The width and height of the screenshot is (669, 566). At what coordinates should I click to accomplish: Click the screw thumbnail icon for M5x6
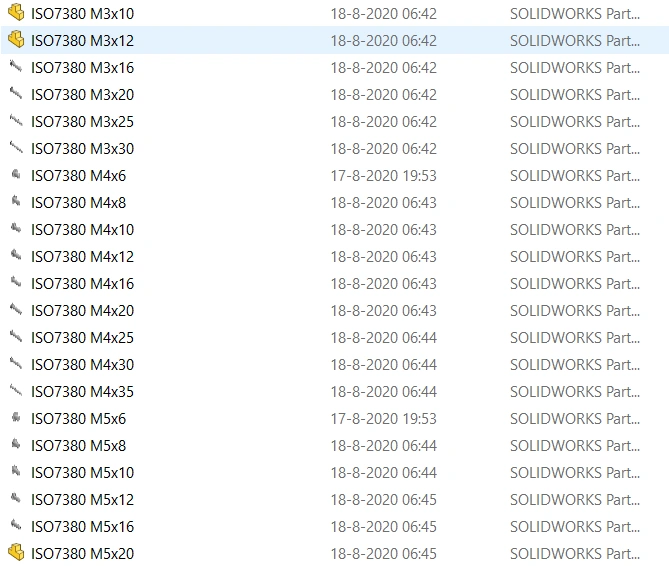(16, 418)
